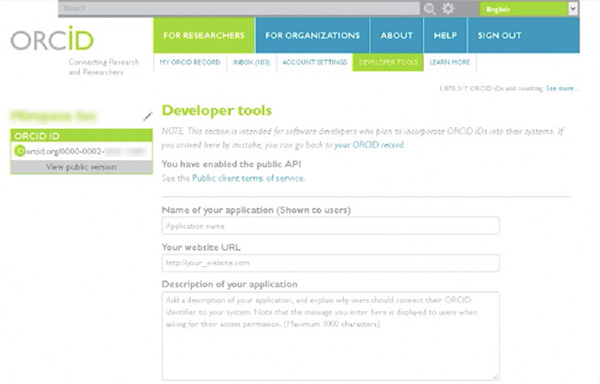The image size is (600, 384).
Task: Open the Help menu
Action: tap(445, 35)
